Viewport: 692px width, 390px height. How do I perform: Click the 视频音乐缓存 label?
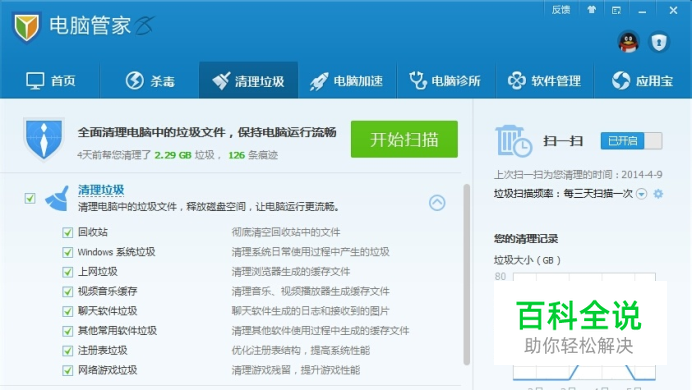coord(108,291)
